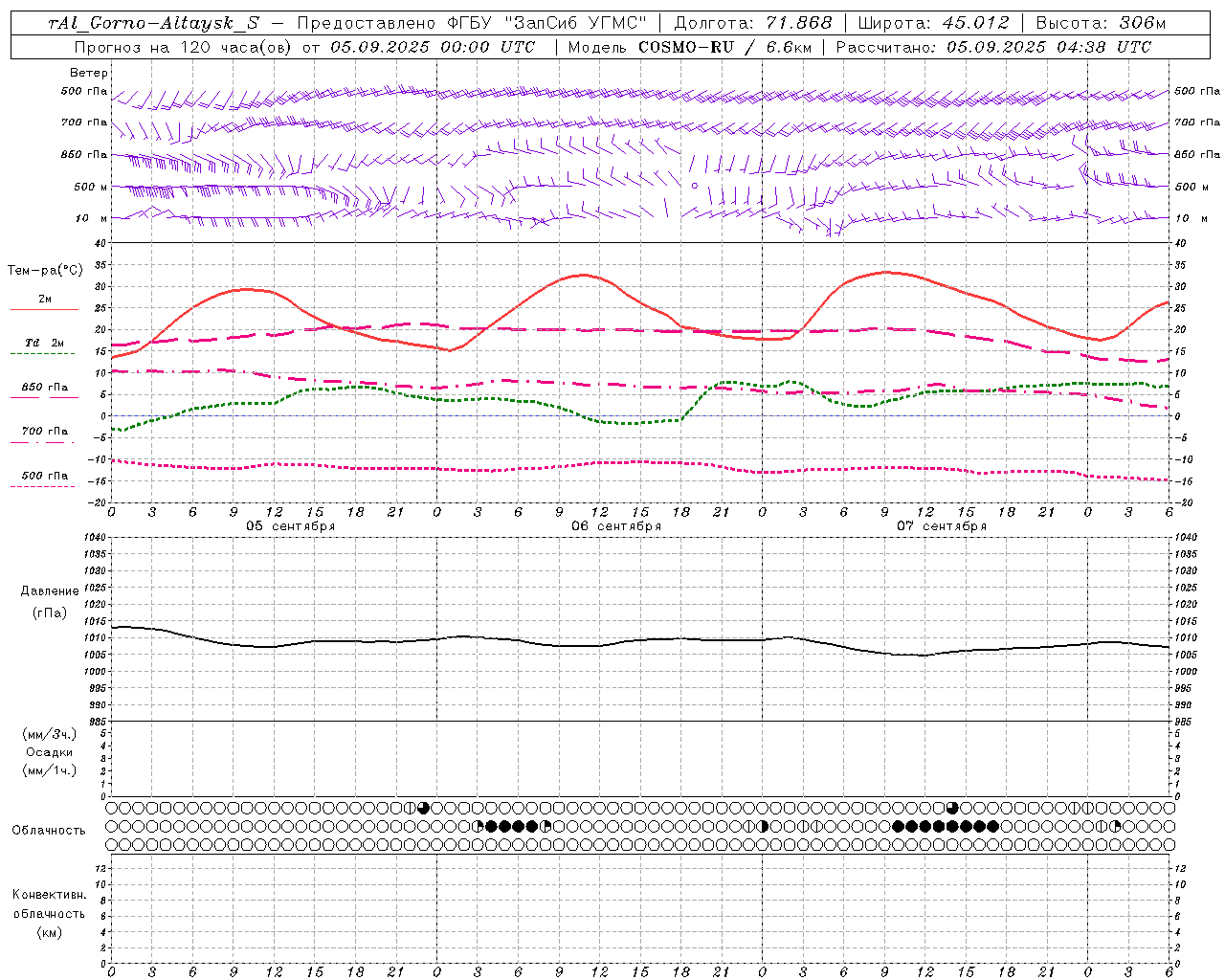
Task: Click the dotted line sample under 500 гПа legend
Action: coord(43,486)
